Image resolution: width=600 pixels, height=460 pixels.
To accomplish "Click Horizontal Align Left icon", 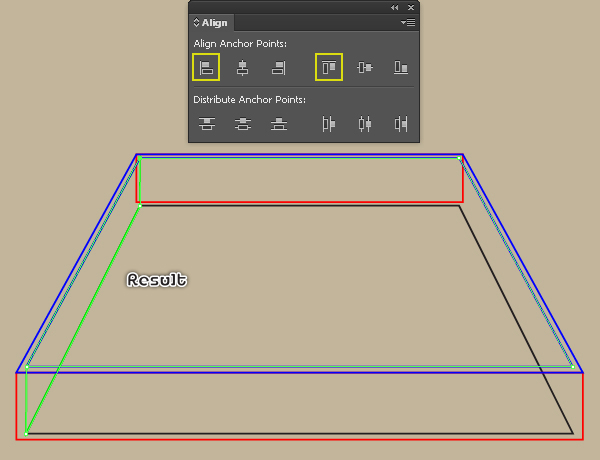I will click(x=206, y=68).
